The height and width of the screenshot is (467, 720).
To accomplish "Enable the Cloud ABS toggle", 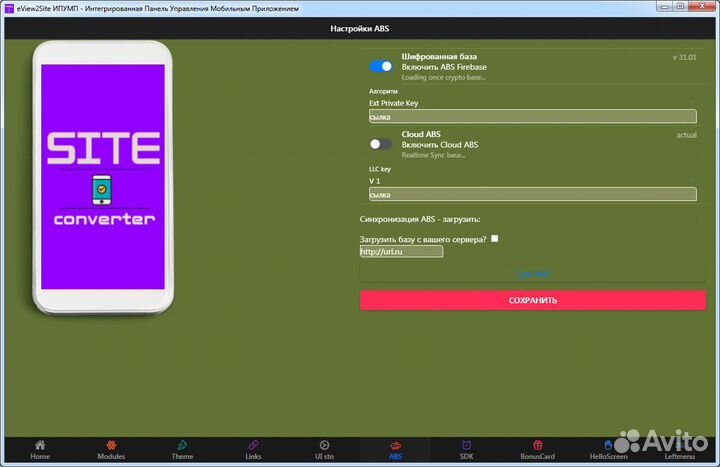I will 381,144.
